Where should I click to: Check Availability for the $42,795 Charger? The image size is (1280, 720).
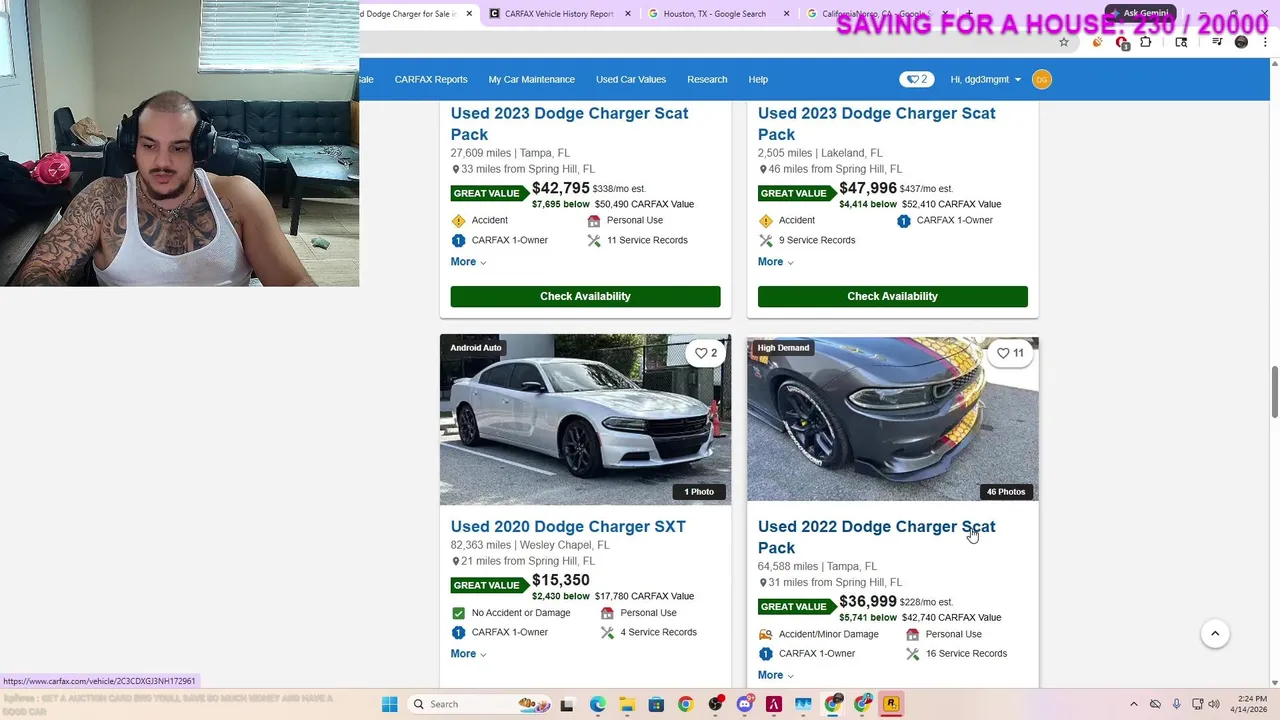click(x=585, y=296)
